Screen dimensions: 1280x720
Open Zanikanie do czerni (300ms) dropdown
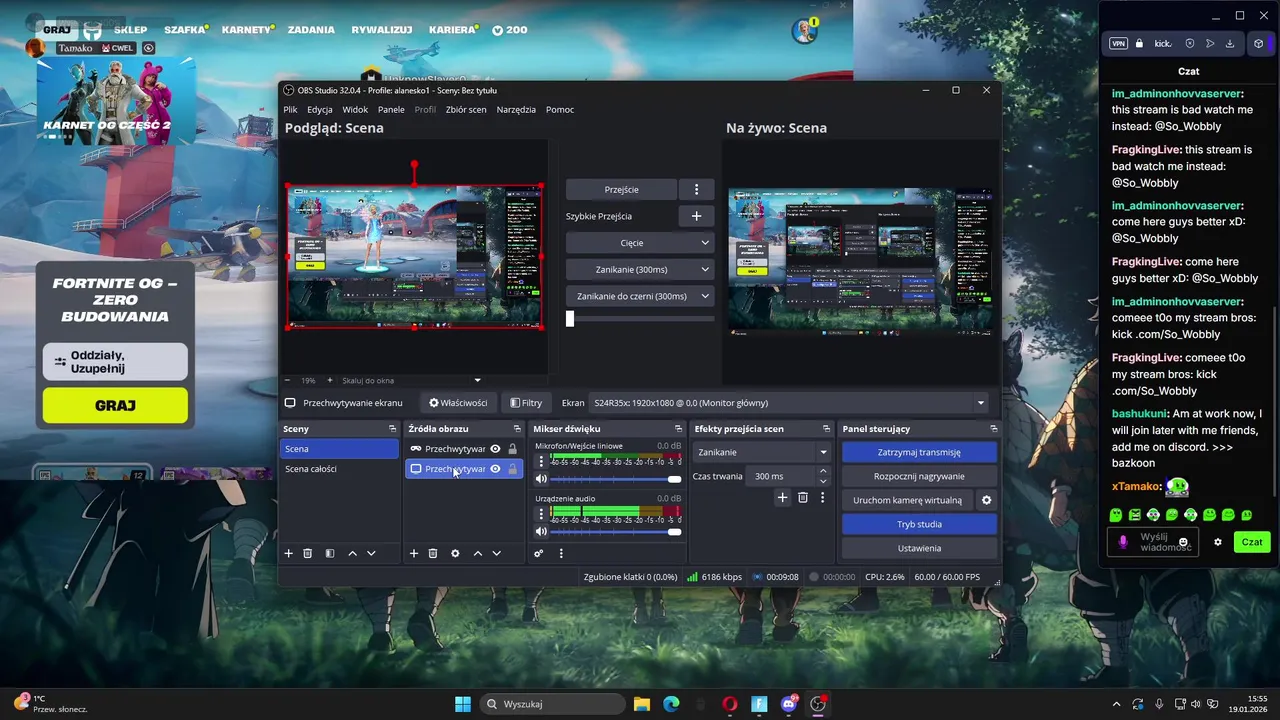coord(639,296)
